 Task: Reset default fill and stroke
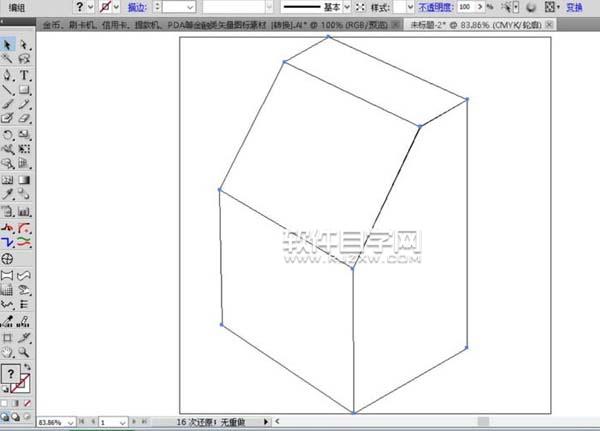click(5, 390)
